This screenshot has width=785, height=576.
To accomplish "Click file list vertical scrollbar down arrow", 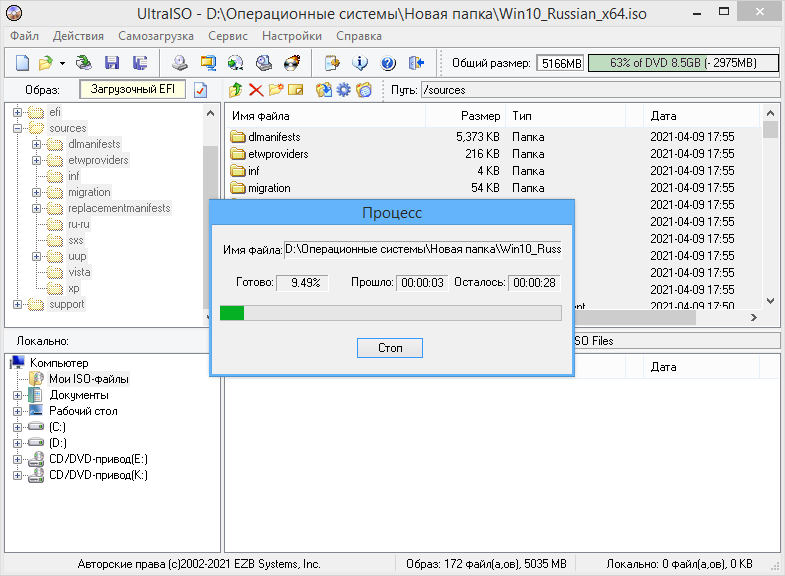I will coord(771,300).
